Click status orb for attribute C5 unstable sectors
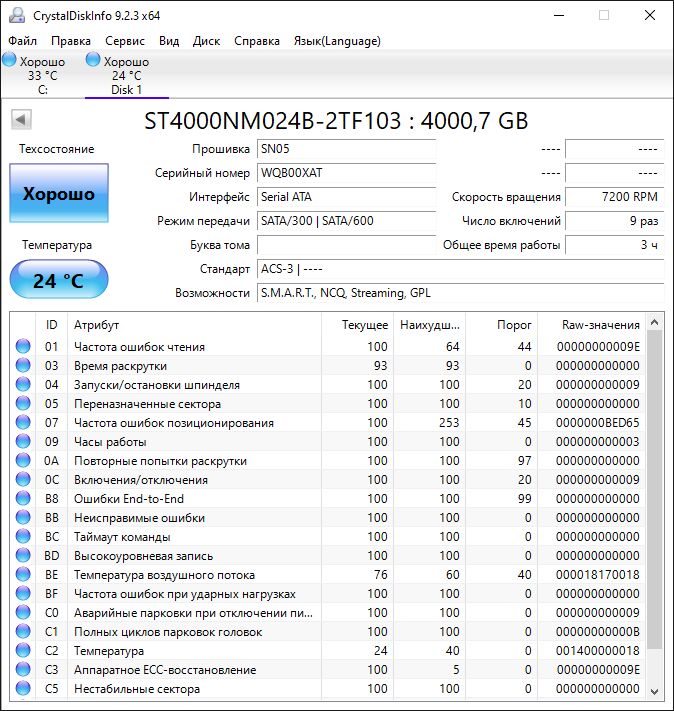Screen dimensions: 674x711 pyautogui.click(x=23, y=689)
